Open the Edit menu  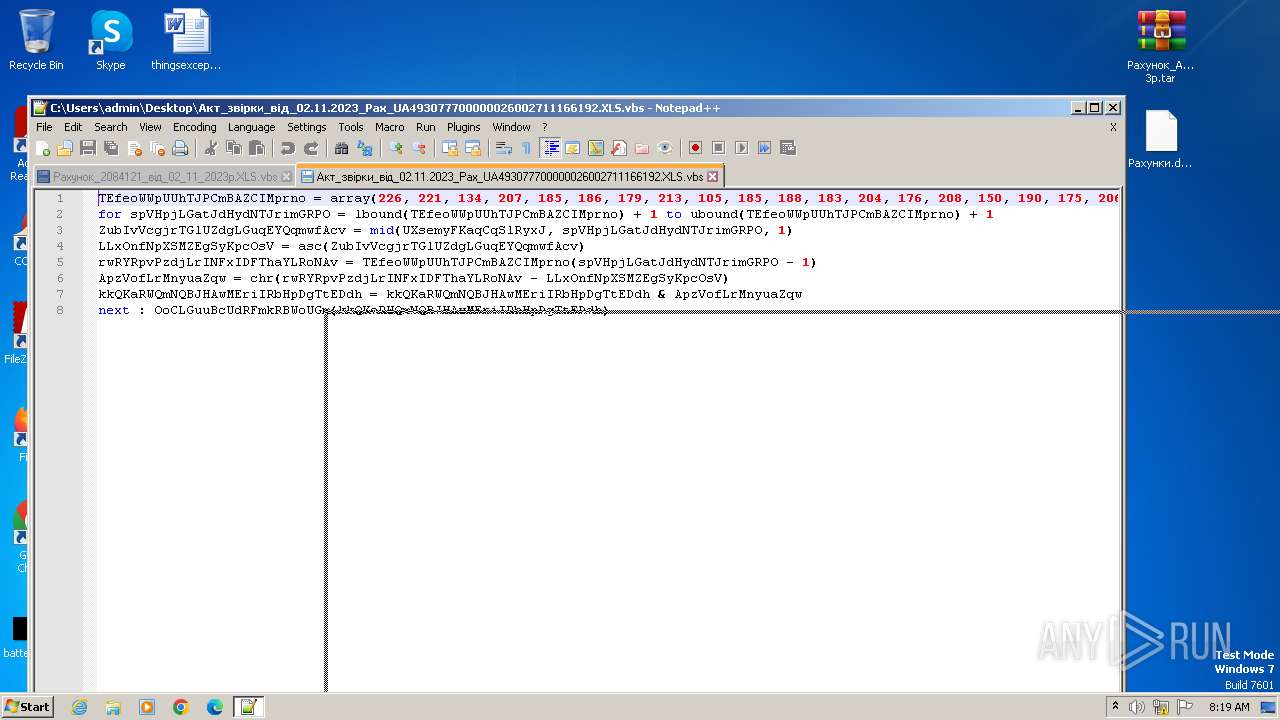(73, 127)
